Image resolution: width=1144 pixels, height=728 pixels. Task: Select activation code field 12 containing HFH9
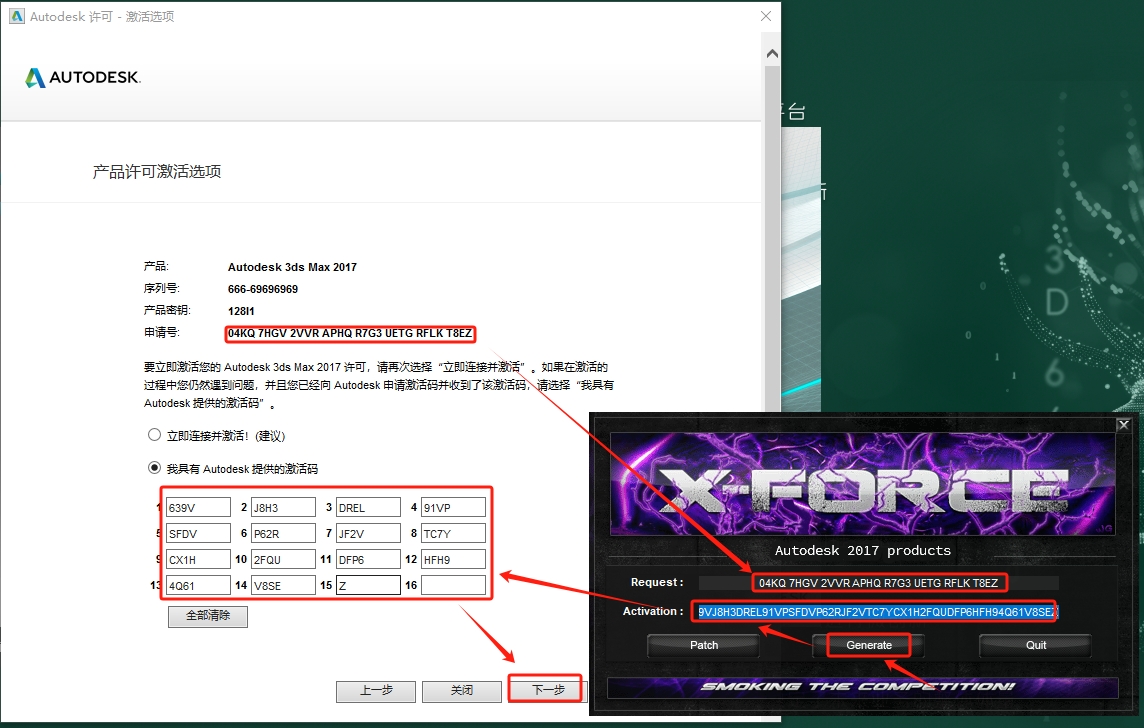pyautogui.click(x=453, y=559)
